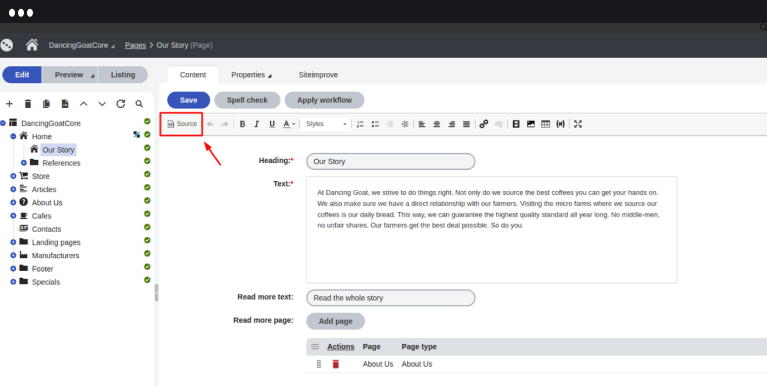This screenshot has height=386, width=767.
Task: Open the text color dropdown
Action: coord(289,124)
